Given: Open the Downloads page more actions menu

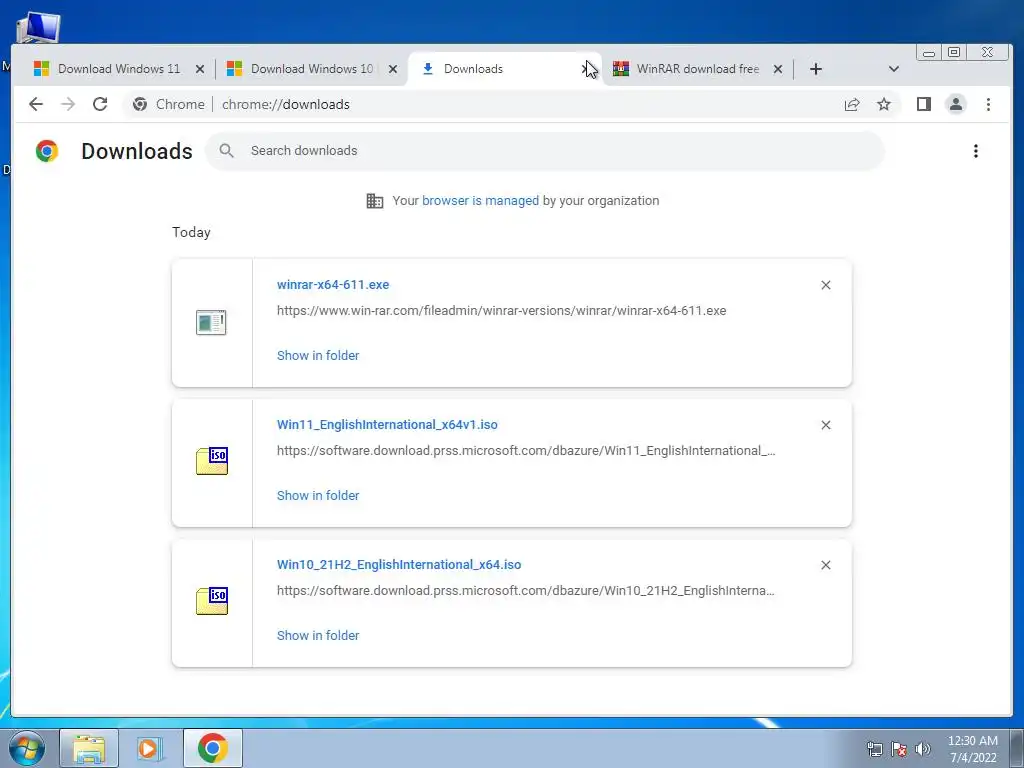Looking at the screenshot, I should 976,151.
